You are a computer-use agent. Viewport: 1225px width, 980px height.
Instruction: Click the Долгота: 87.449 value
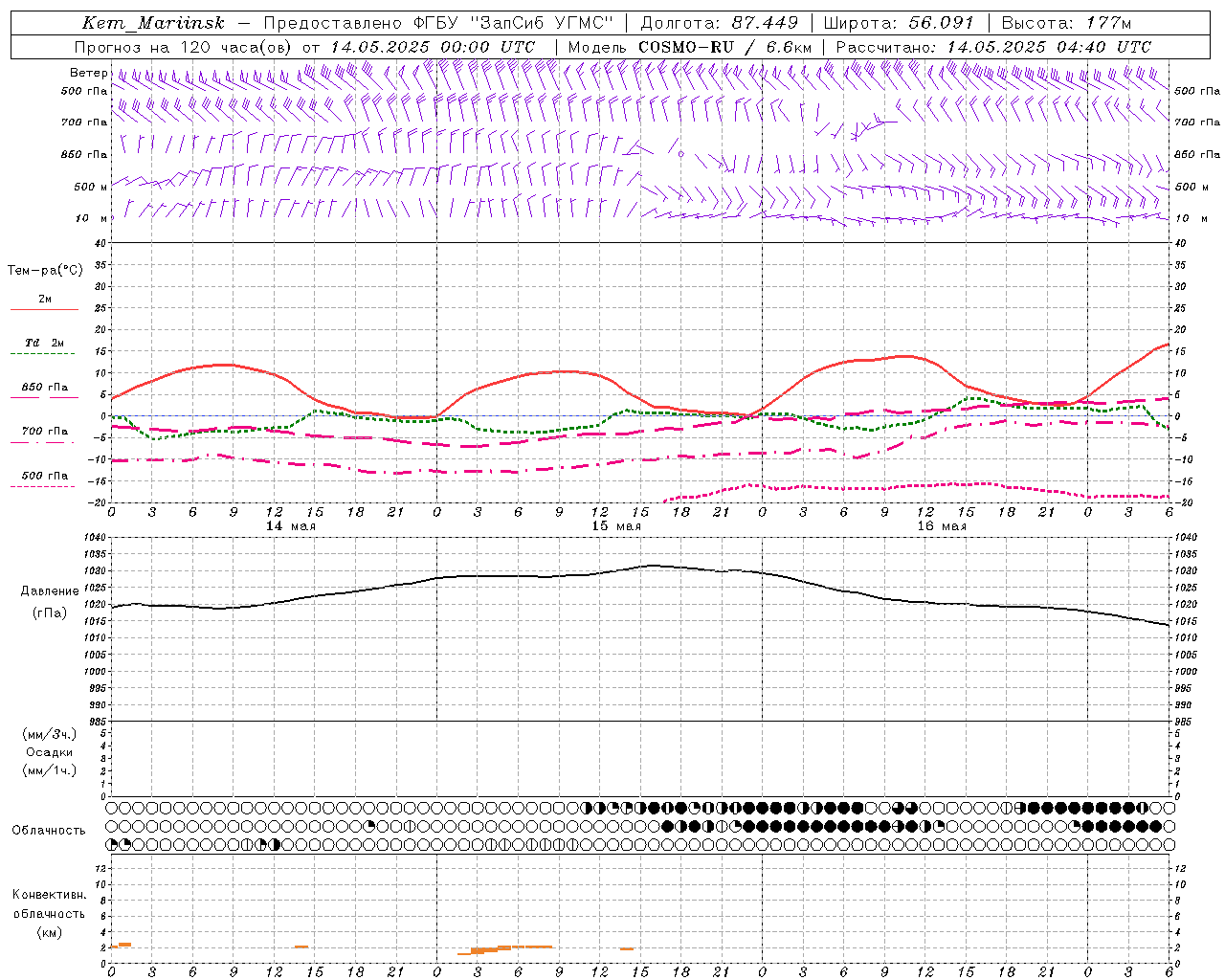click(x=720, y=23)
